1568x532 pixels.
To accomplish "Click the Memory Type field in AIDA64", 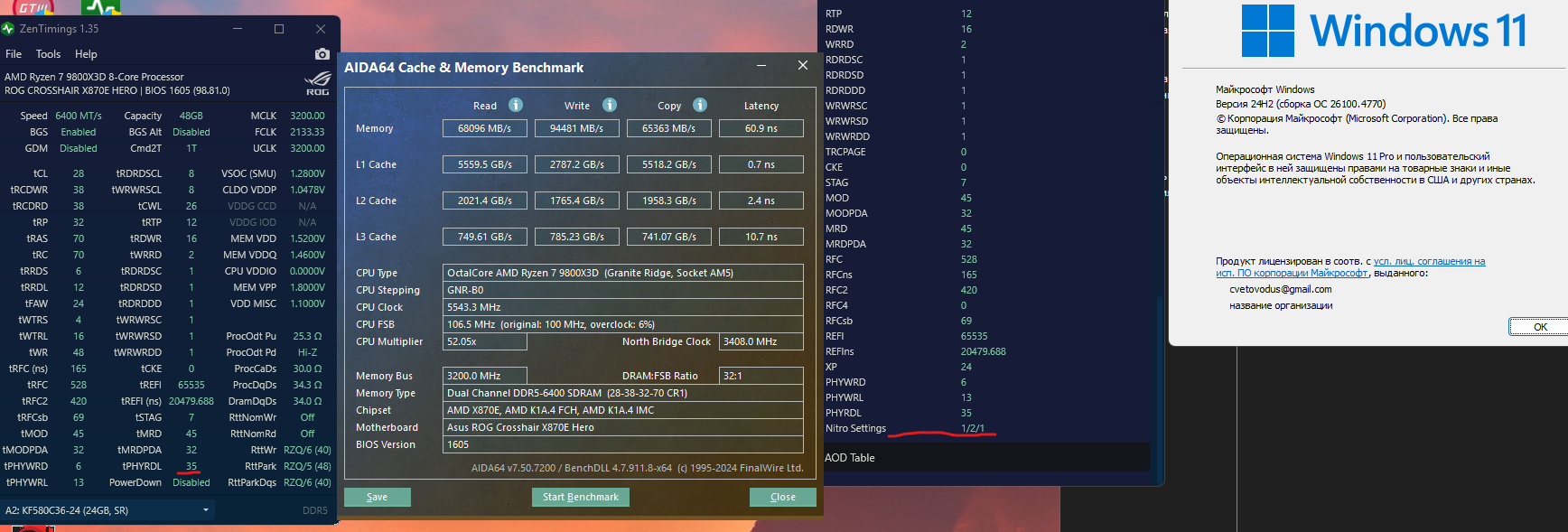I will coord(623,393).
